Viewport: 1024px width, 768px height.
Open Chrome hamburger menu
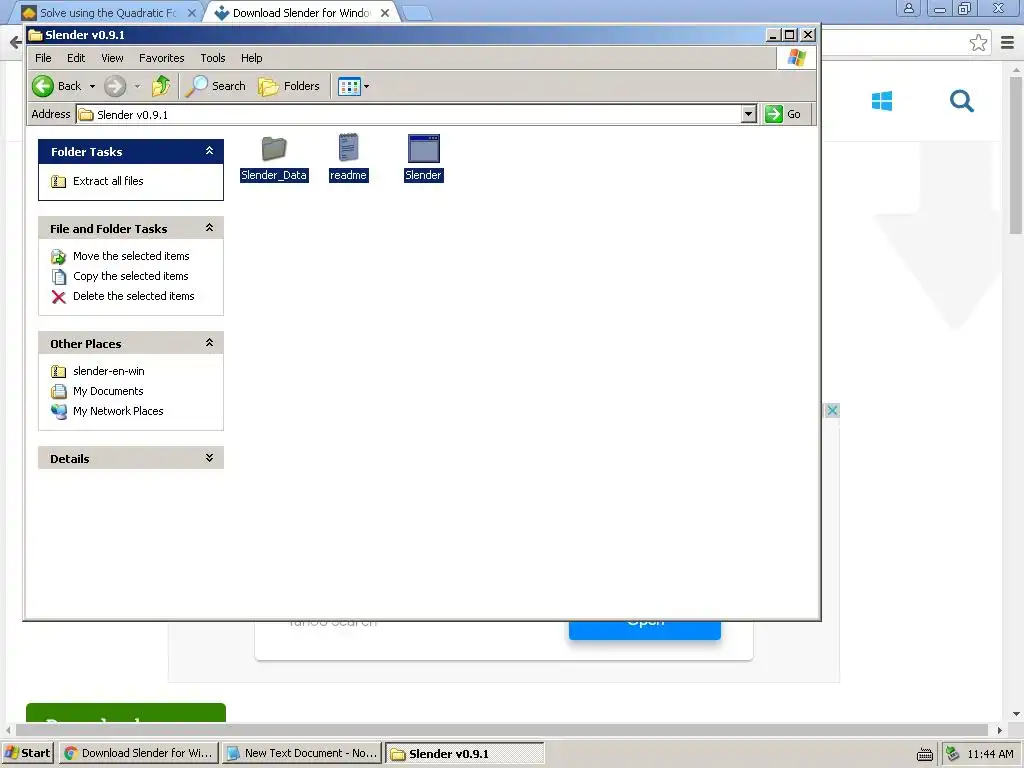coord(1008,43)
